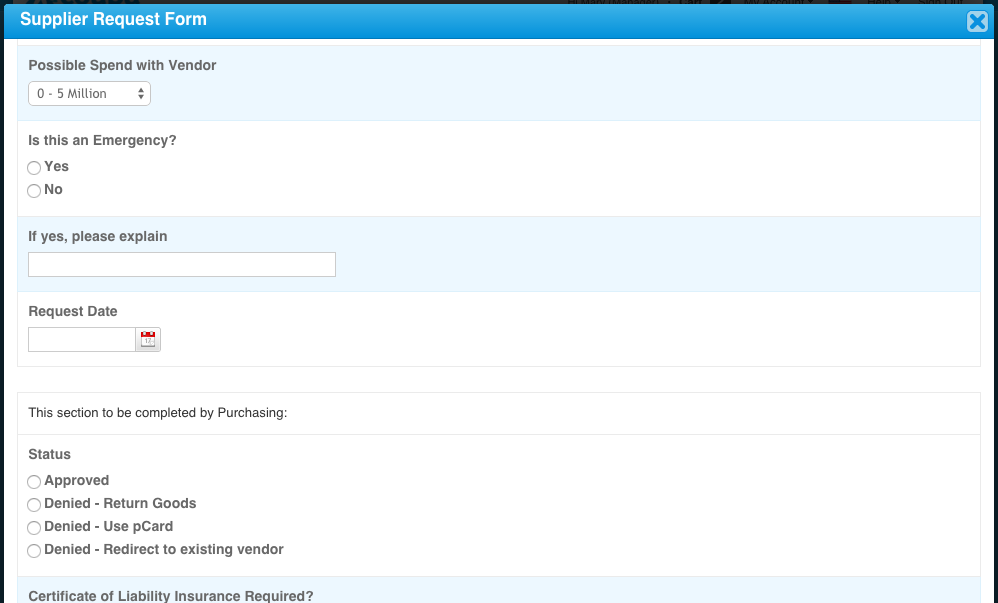Select Yes for emergency question
The height and width of the screenshot is (603, 998).
34,168
